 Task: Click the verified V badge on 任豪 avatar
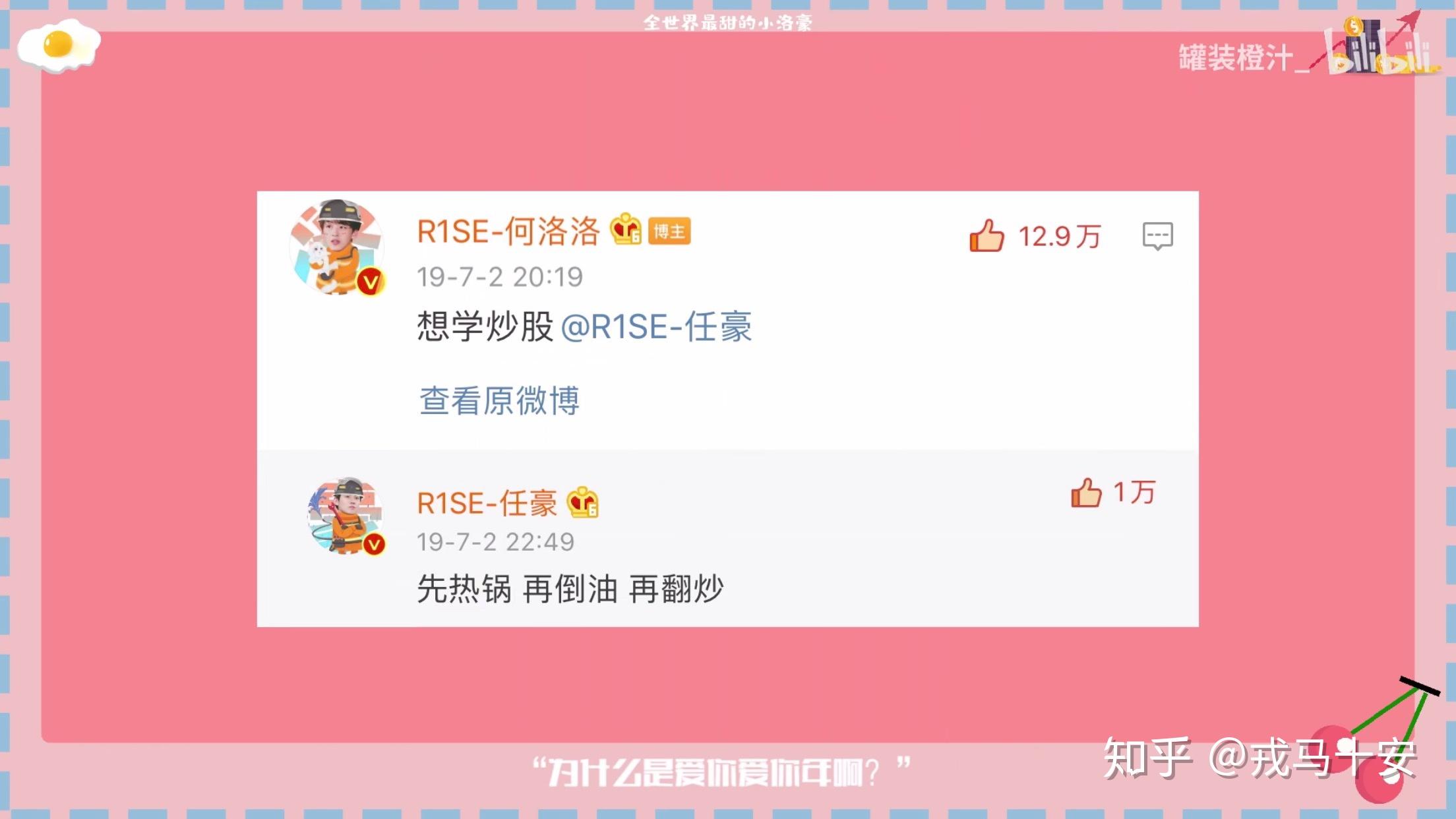[x=375, y=545]
